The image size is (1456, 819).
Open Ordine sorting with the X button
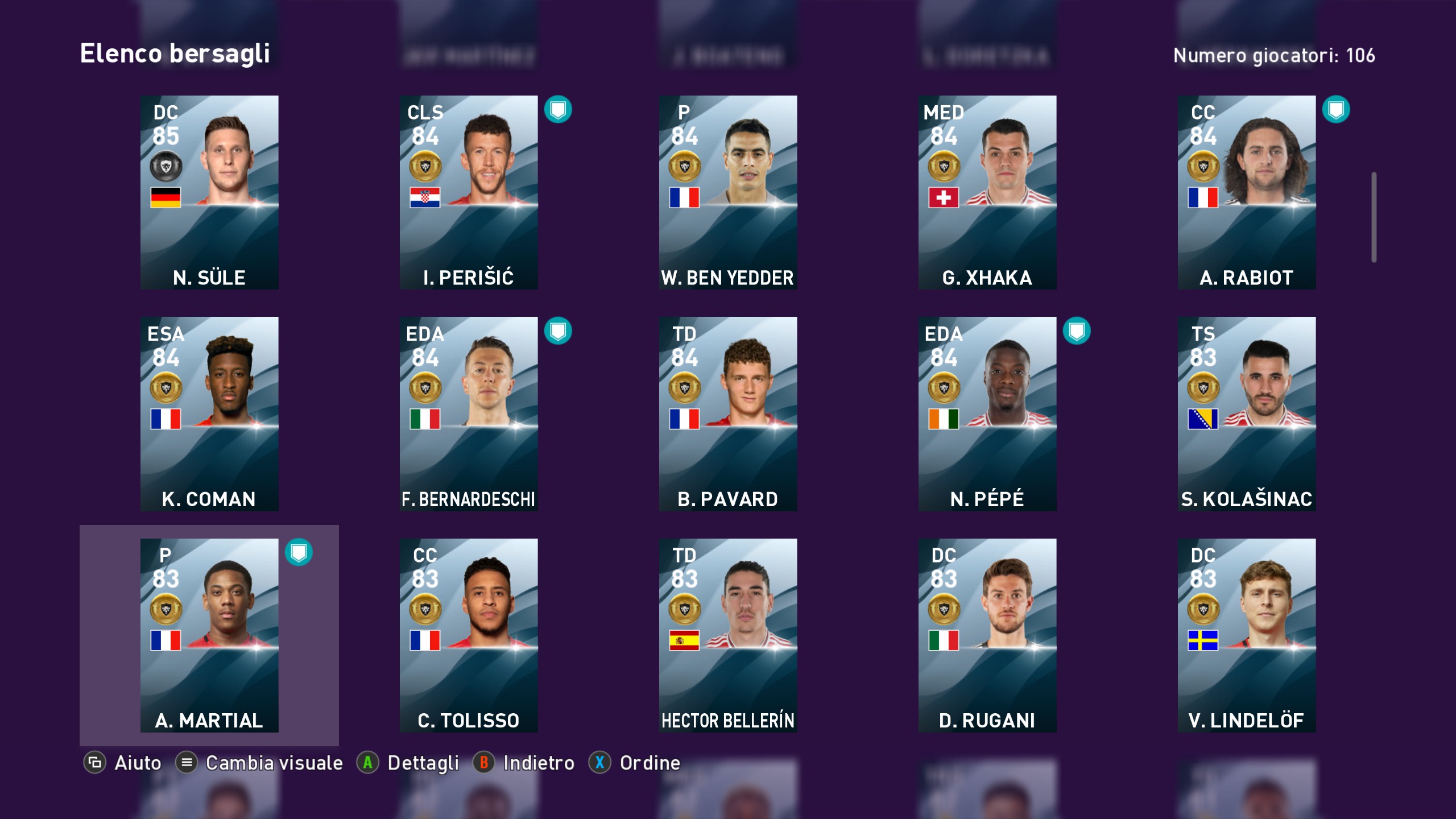[x=600, y=763]
